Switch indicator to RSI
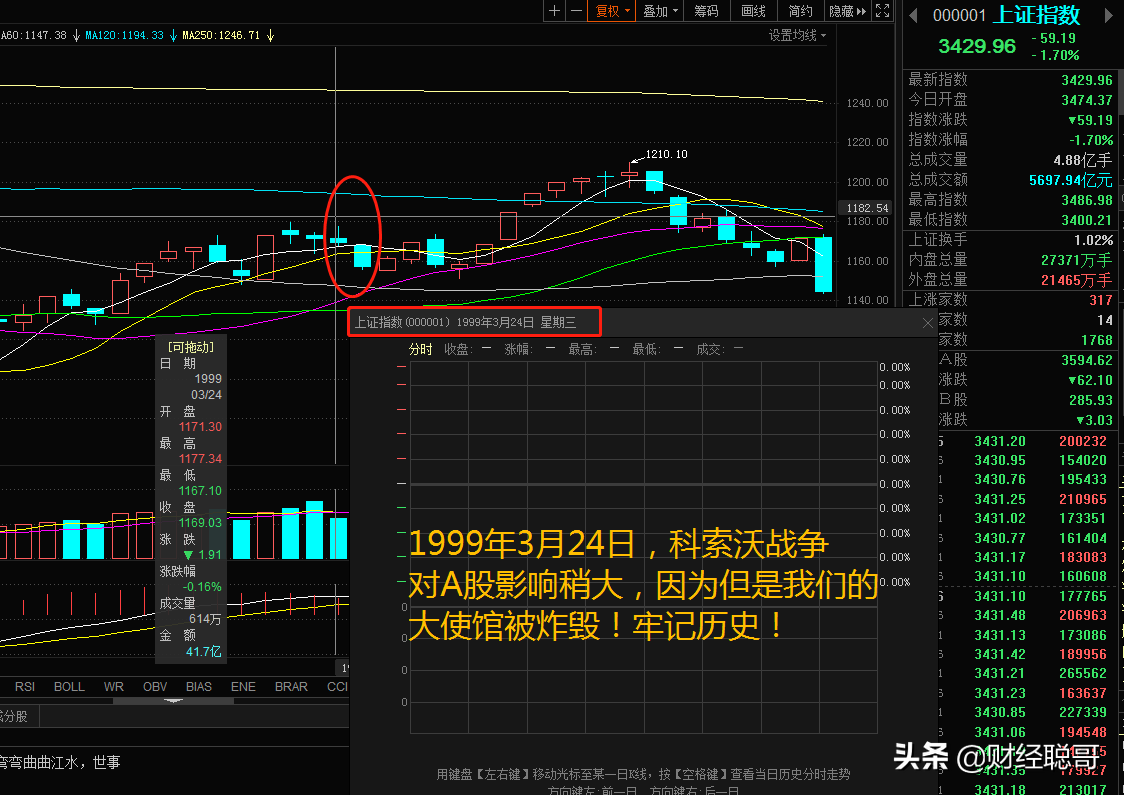Image resolution: width=1124 pixels, height=795 pixels. pyautogui.click(x=25, y=686)
